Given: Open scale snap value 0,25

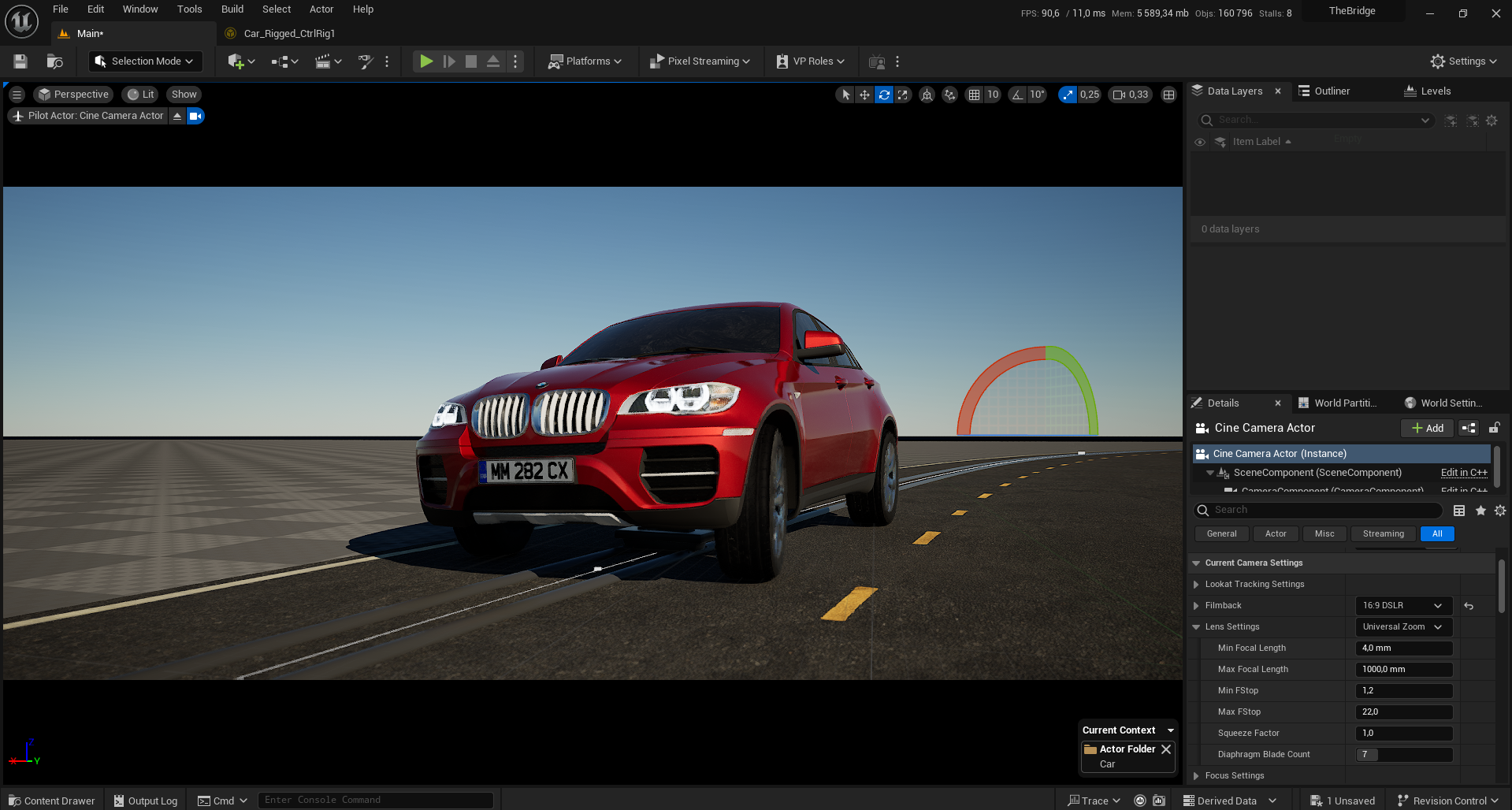Looking at the screenshot, I should [1090, 95].
